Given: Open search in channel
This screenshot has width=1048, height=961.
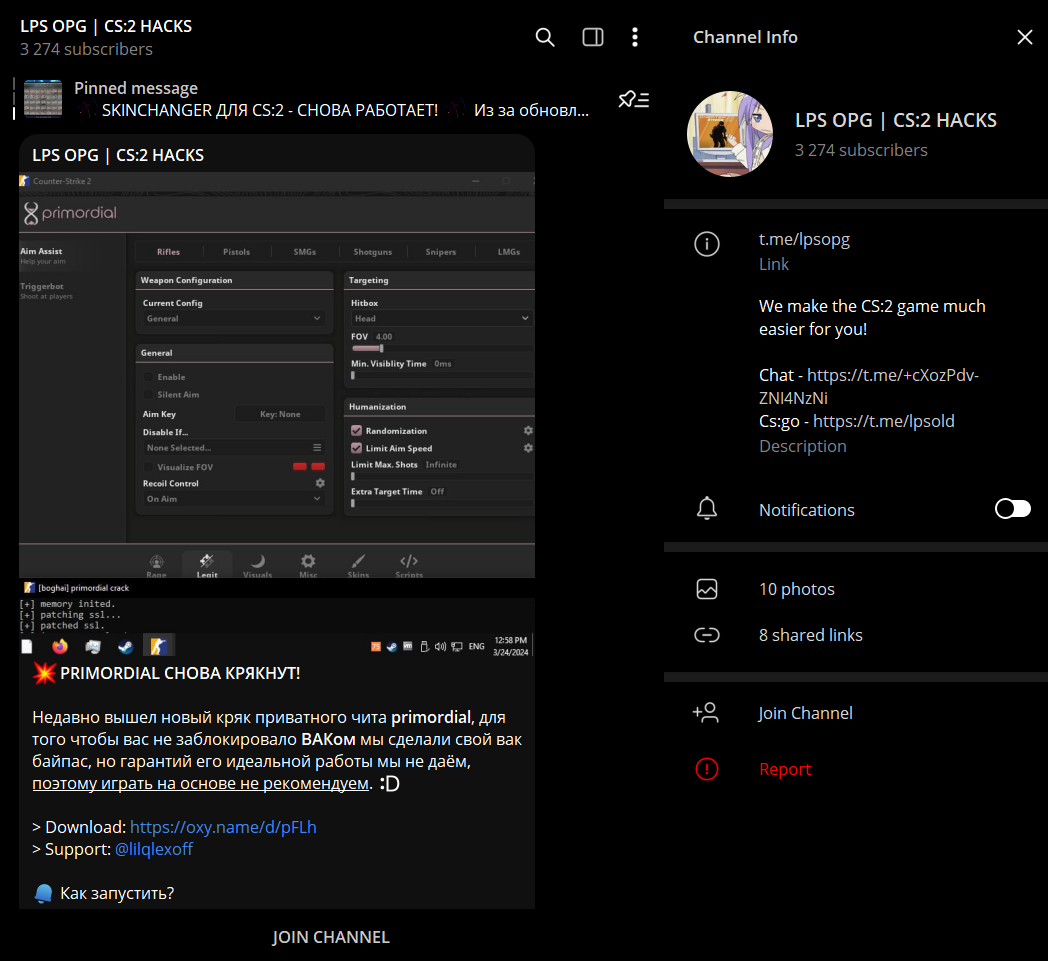Looking at the screenshot, I should click(545, 37).
